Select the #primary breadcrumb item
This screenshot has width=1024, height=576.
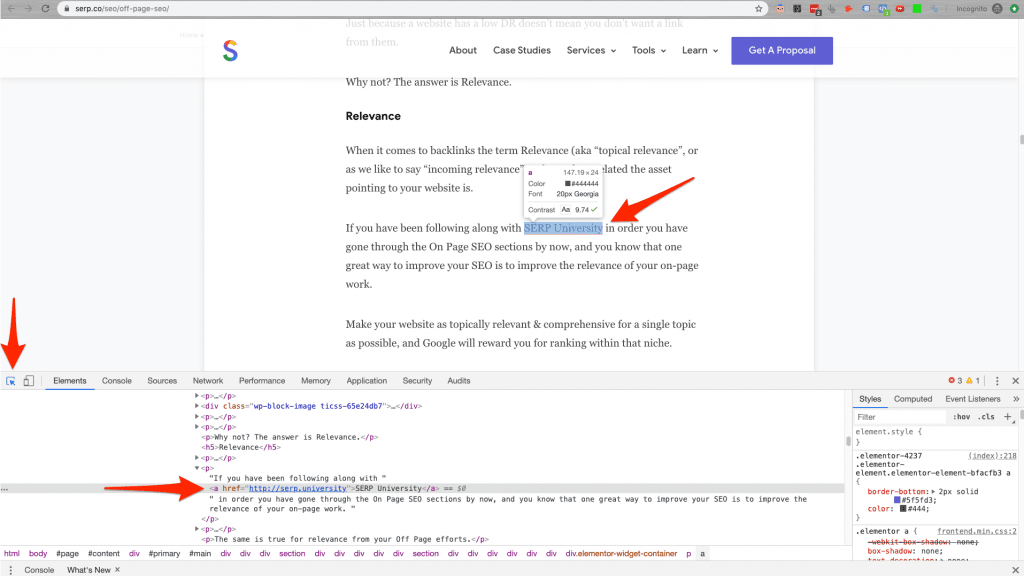(164, 554)
